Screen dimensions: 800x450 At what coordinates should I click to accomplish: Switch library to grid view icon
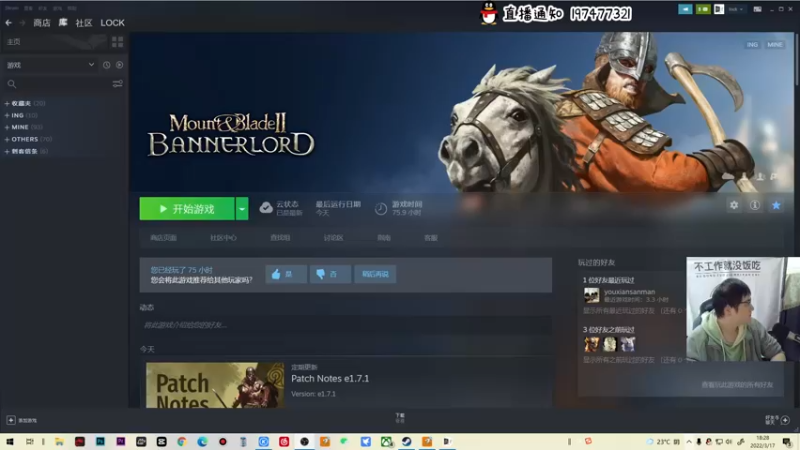click(x=117, y=42)
